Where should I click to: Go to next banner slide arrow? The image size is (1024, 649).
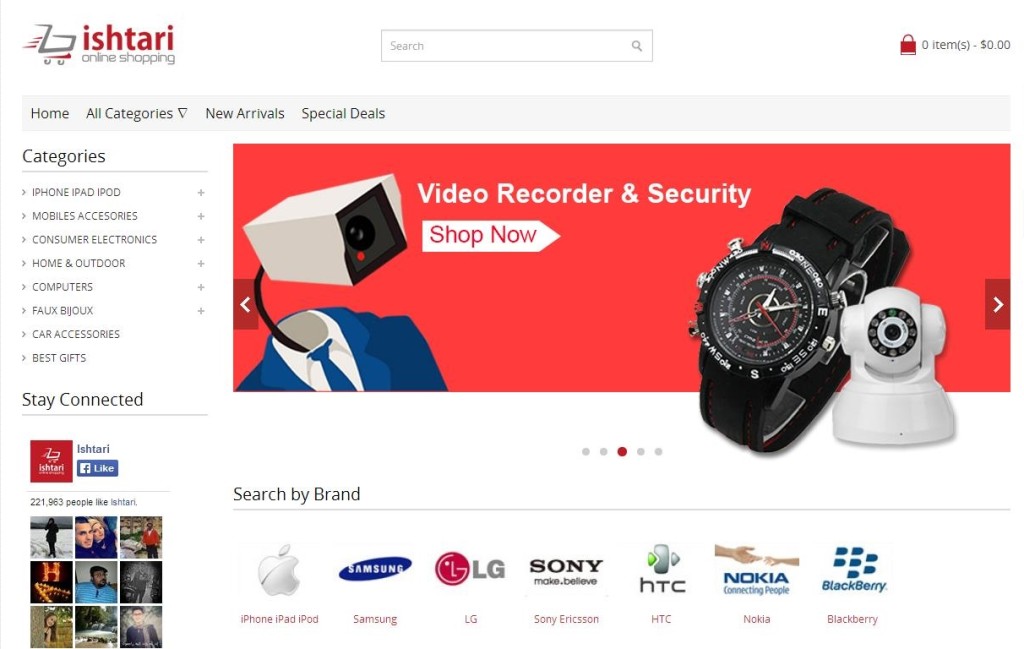point(997,304)
